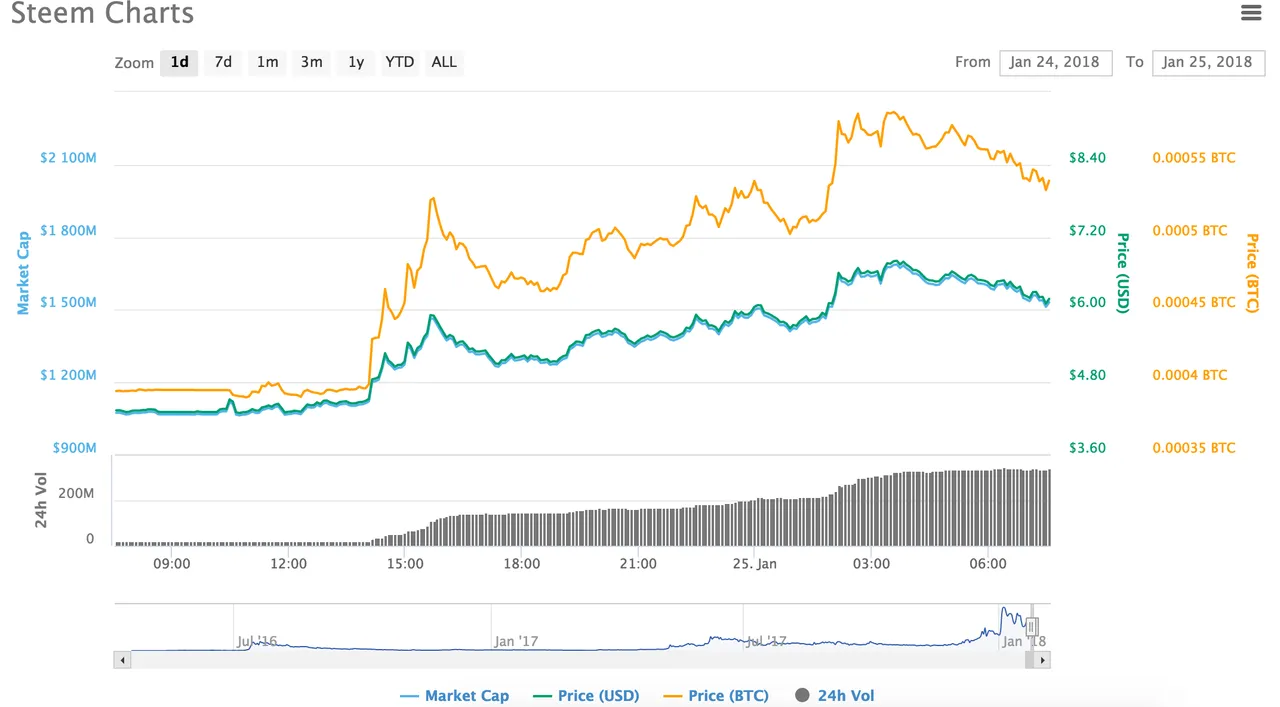Click the 25. Jan axis label
This screenshot has width=1280, height=707.
coord(754,564)
